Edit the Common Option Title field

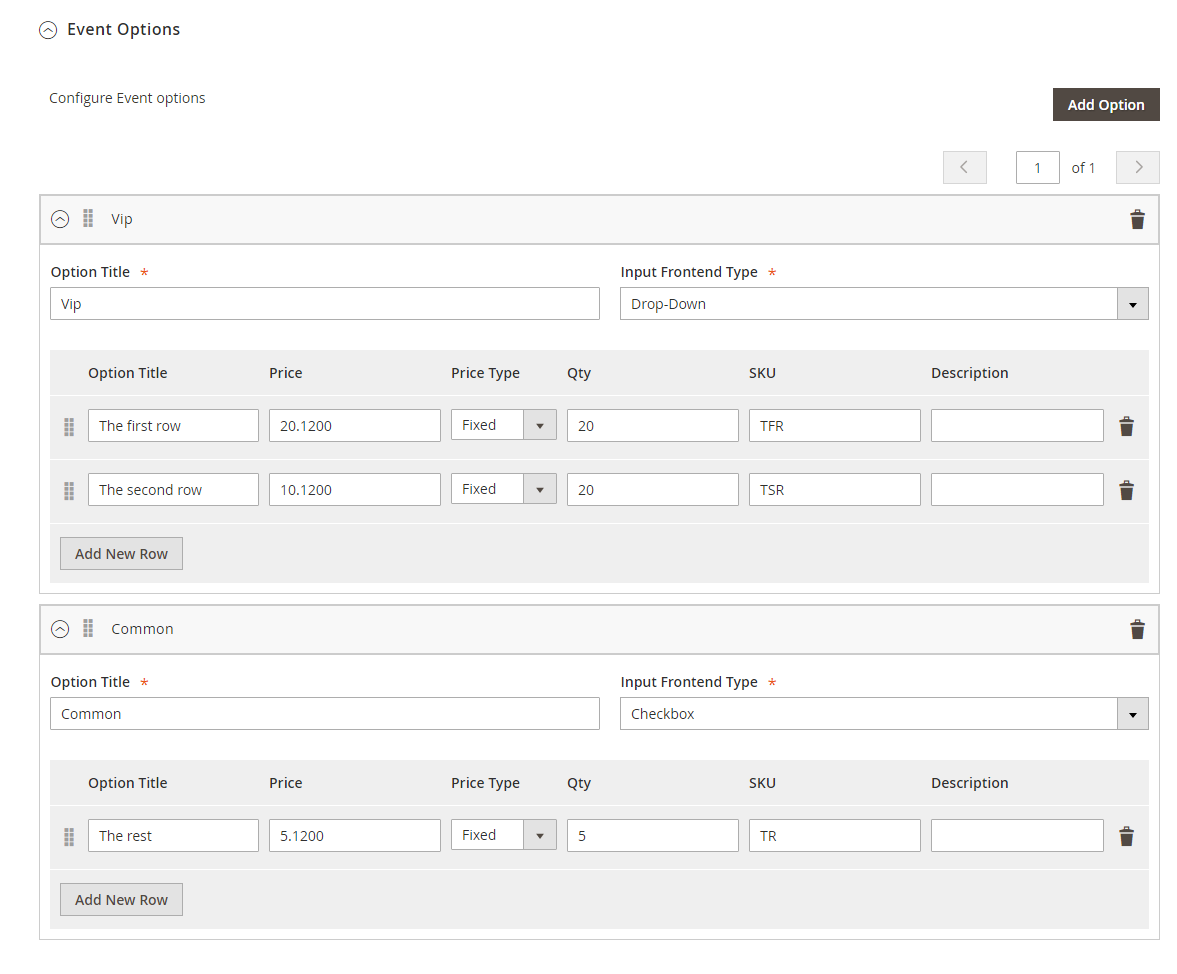(325, 714)
